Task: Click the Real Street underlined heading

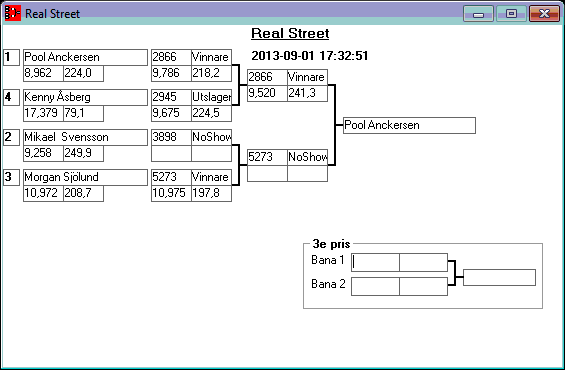Action: tap(290, 34)
